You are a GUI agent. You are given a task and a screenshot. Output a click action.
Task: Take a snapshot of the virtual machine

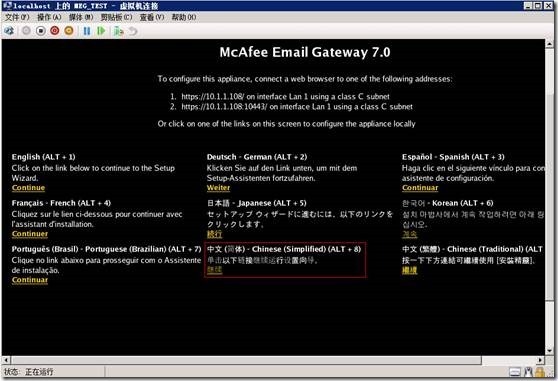click(x=118, y=31)
